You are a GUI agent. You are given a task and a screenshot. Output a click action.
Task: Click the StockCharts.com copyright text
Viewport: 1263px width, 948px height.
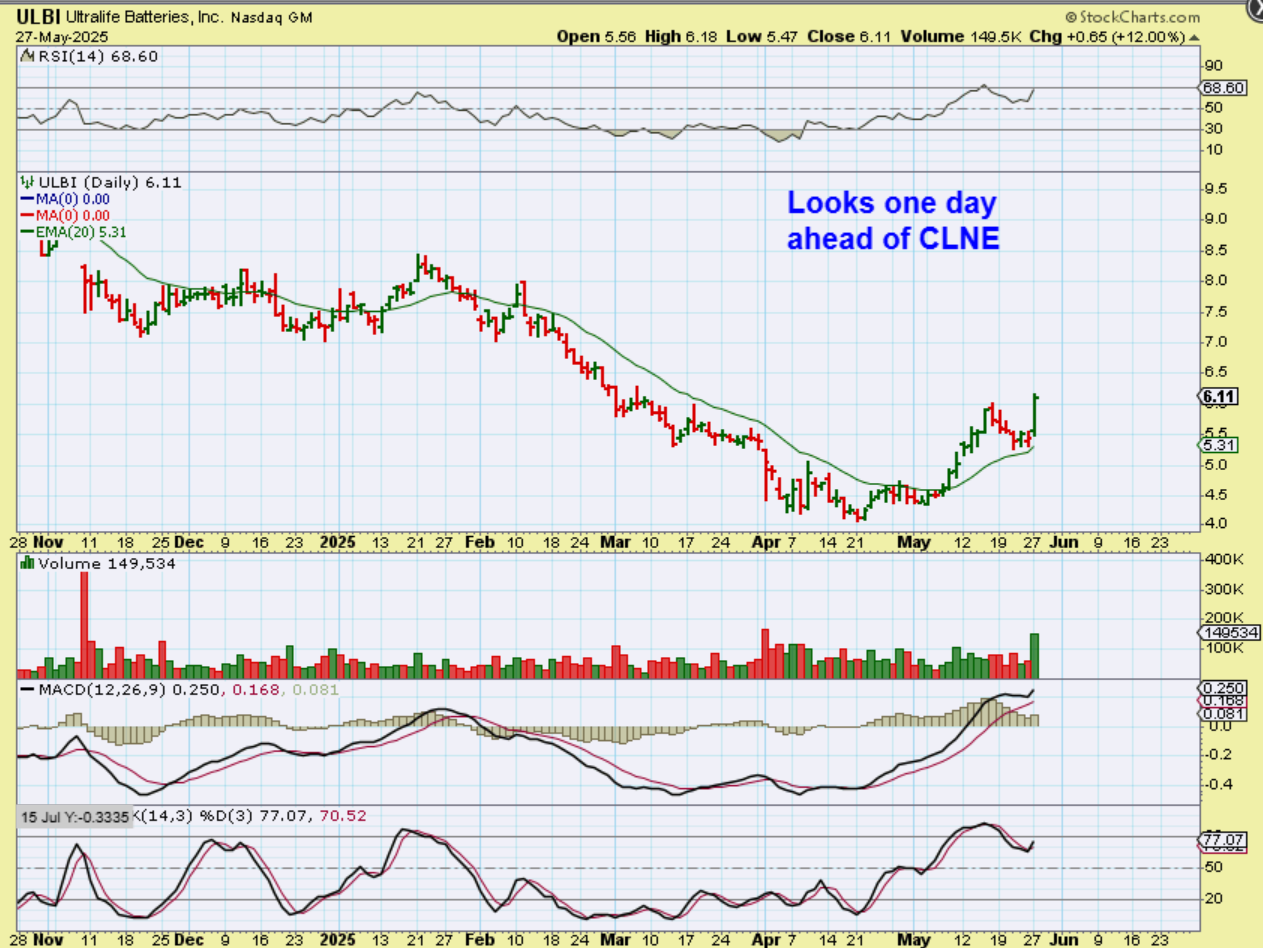(x=1132, y=17)
